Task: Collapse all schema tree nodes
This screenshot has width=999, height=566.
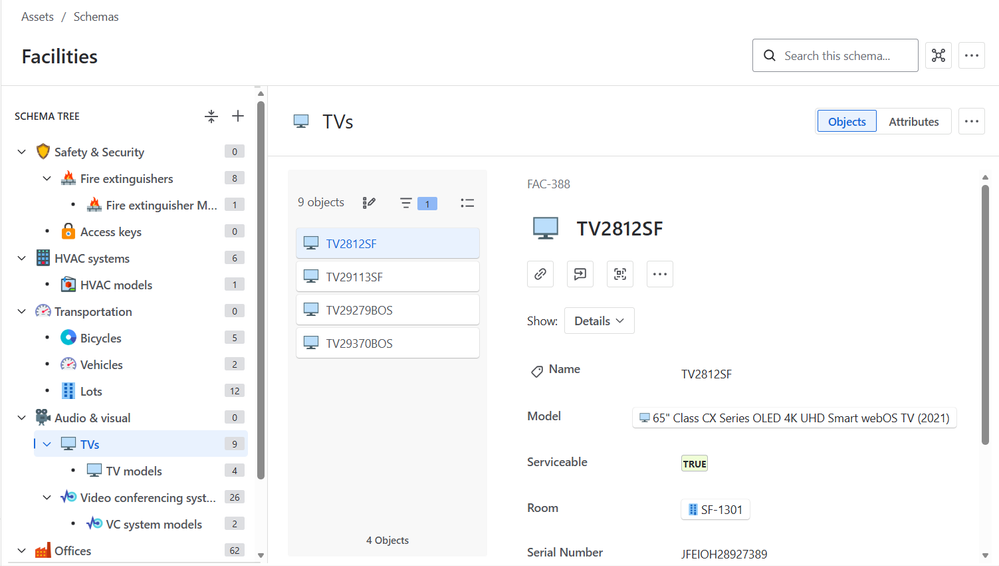Action: click(211, 116)
